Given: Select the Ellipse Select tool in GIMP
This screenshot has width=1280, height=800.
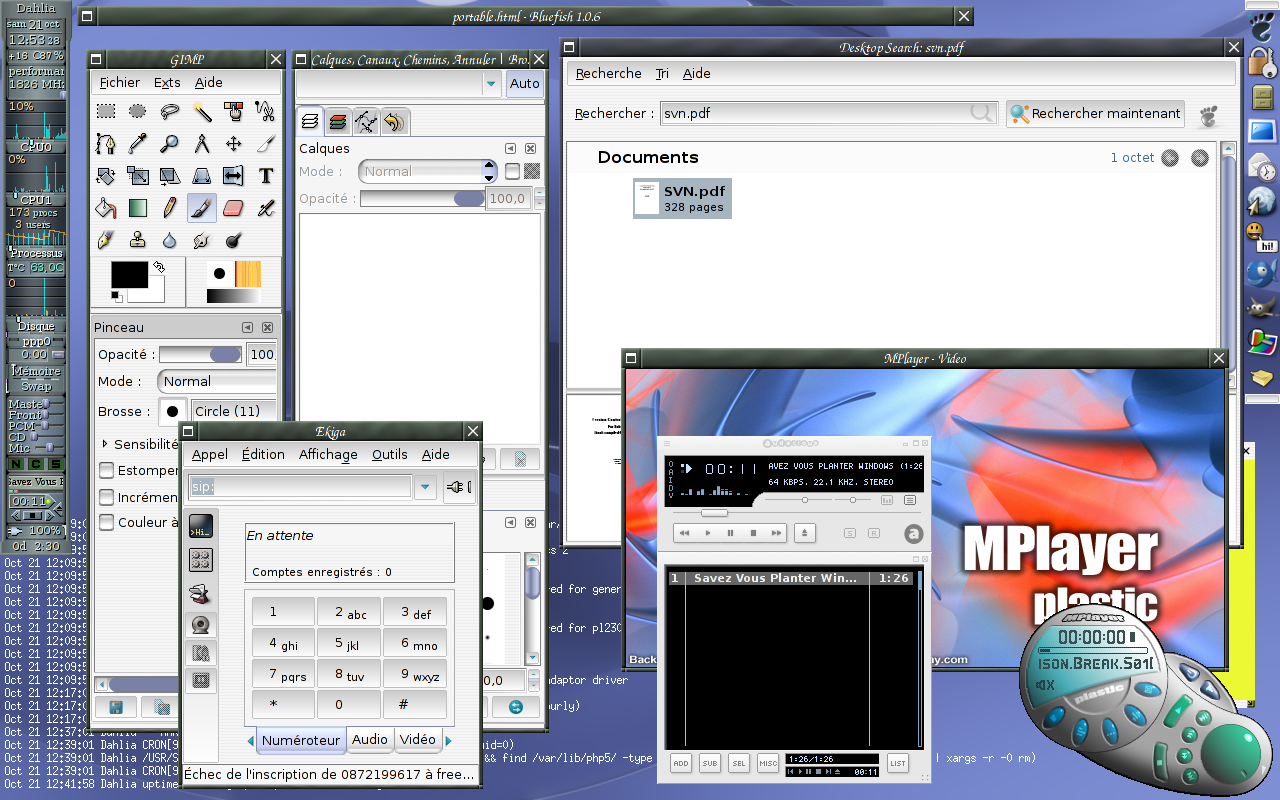Looking at the screenshot, I should pyautogui.click(x=138, y=111).
